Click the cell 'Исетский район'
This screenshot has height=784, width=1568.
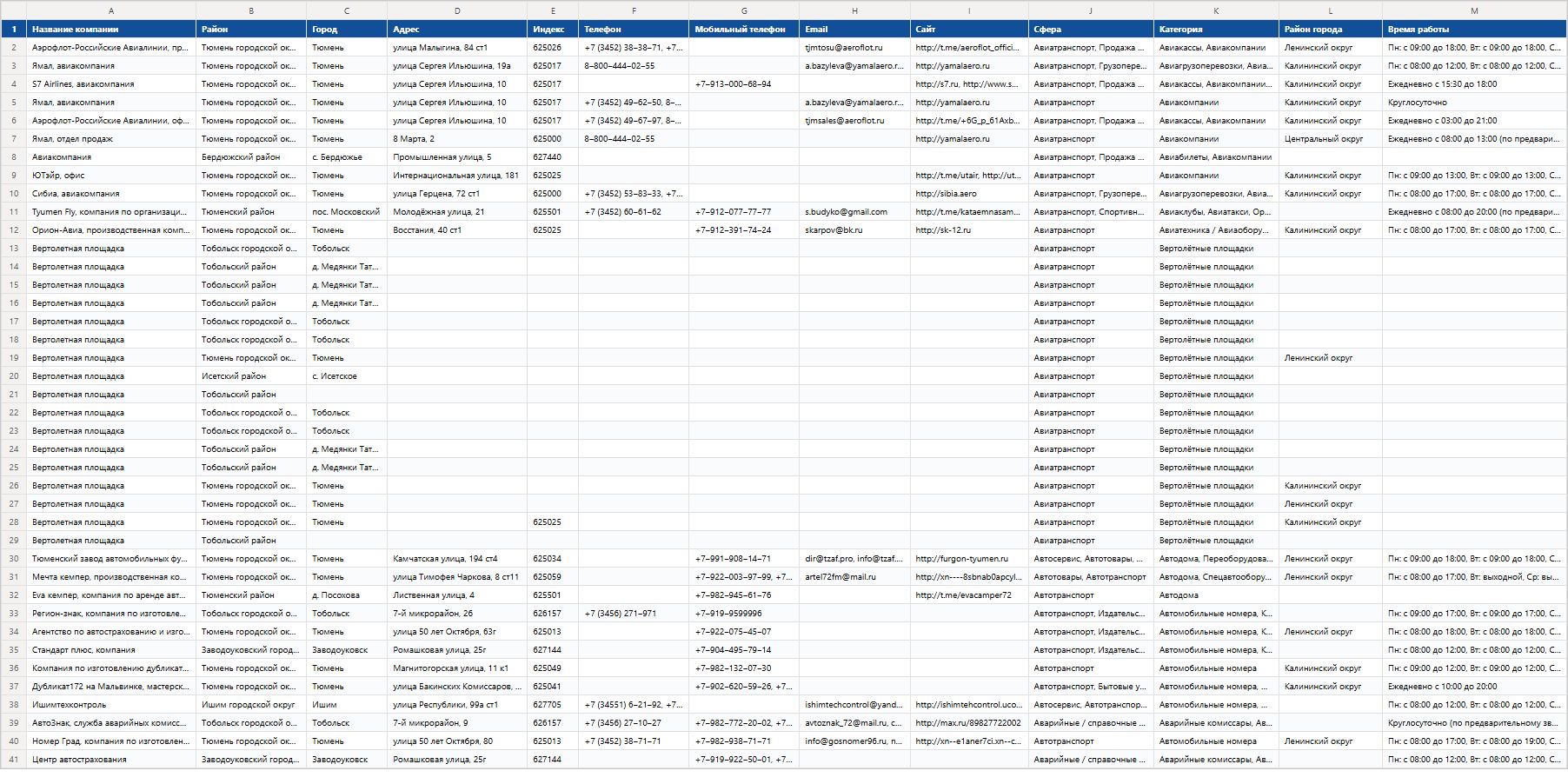pos(251,376)
